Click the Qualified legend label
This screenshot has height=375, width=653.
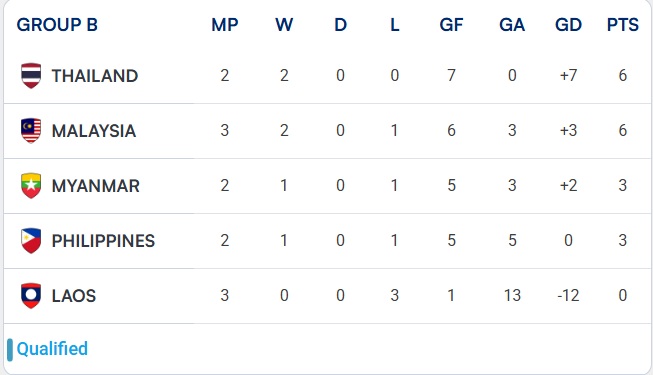[x=52, y=349]
